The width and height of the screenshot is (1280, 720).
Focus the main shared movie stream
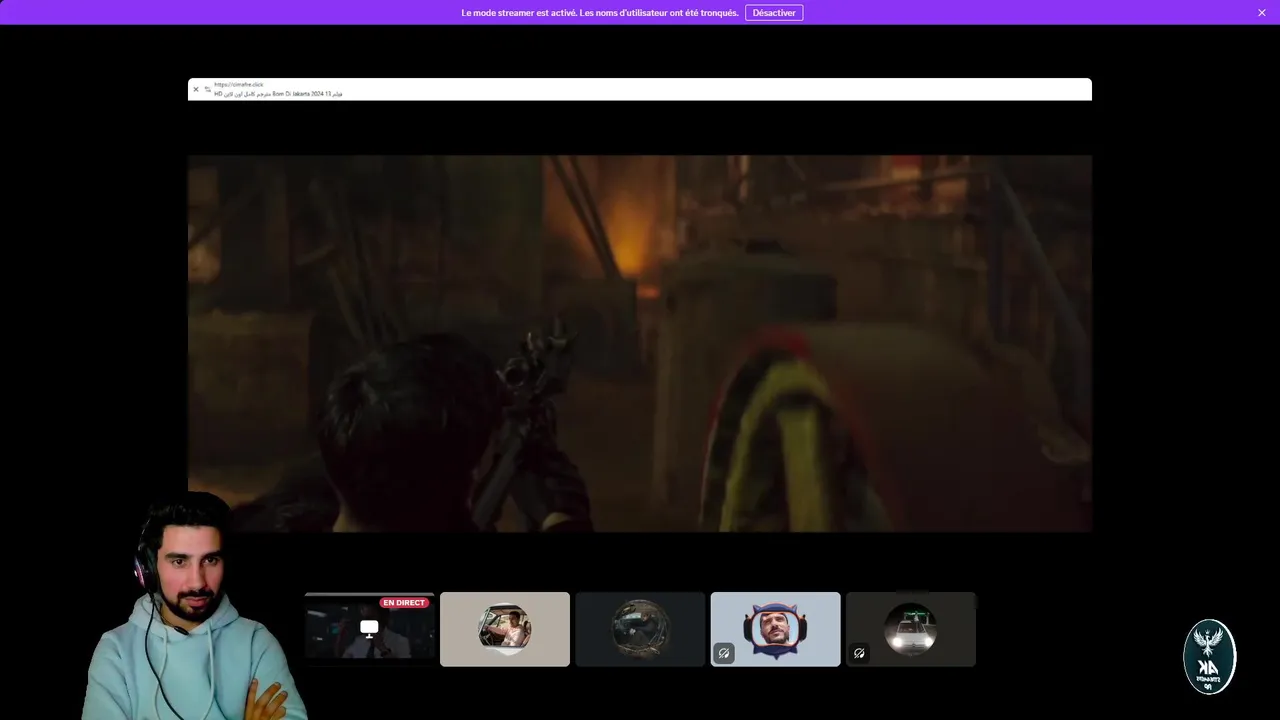pos(640,343)
